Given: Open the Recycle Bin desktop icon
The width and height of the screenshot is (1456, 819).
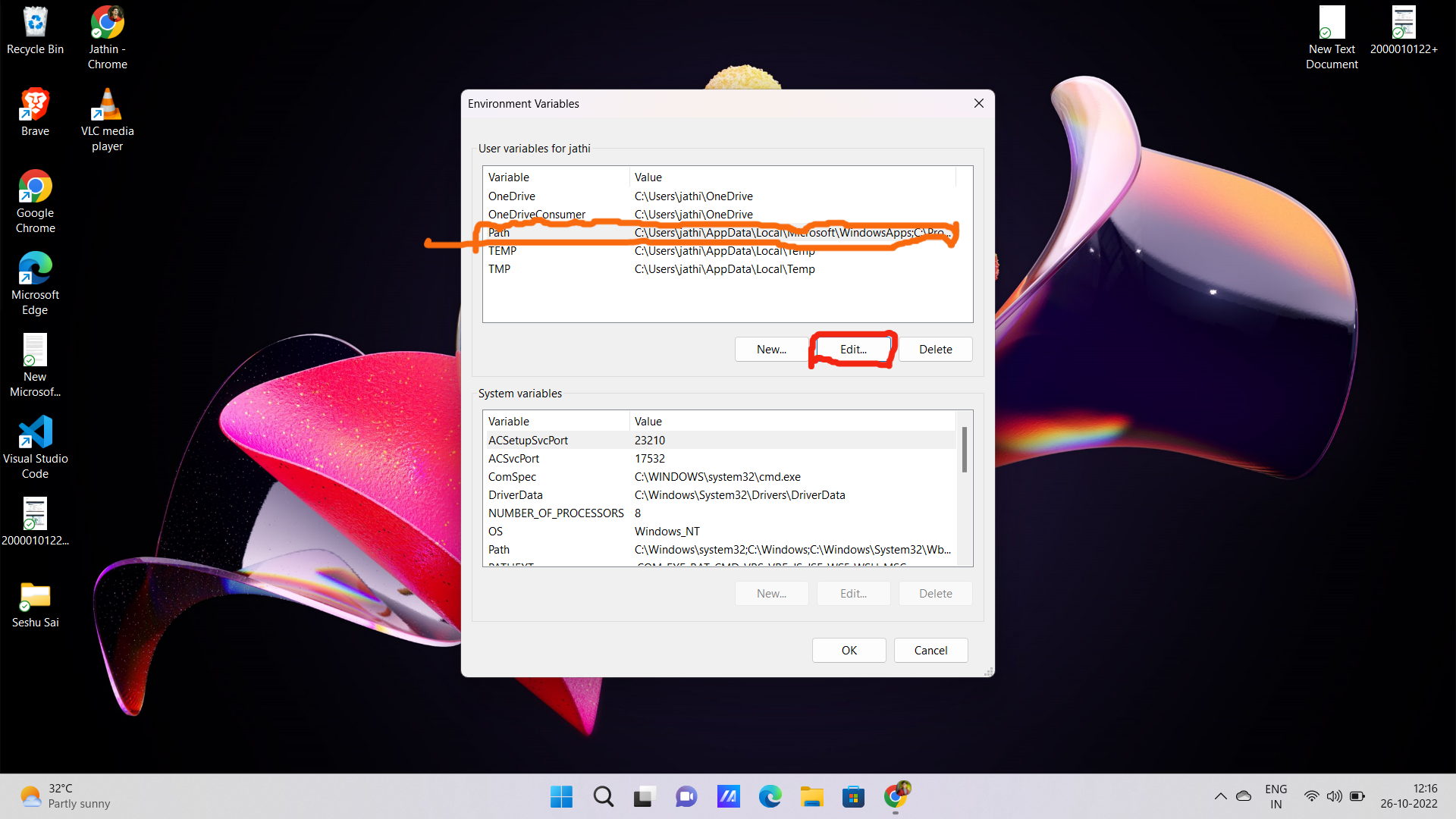Looking at the screenshot, I should pyautogui.click(x=35, y=32).
